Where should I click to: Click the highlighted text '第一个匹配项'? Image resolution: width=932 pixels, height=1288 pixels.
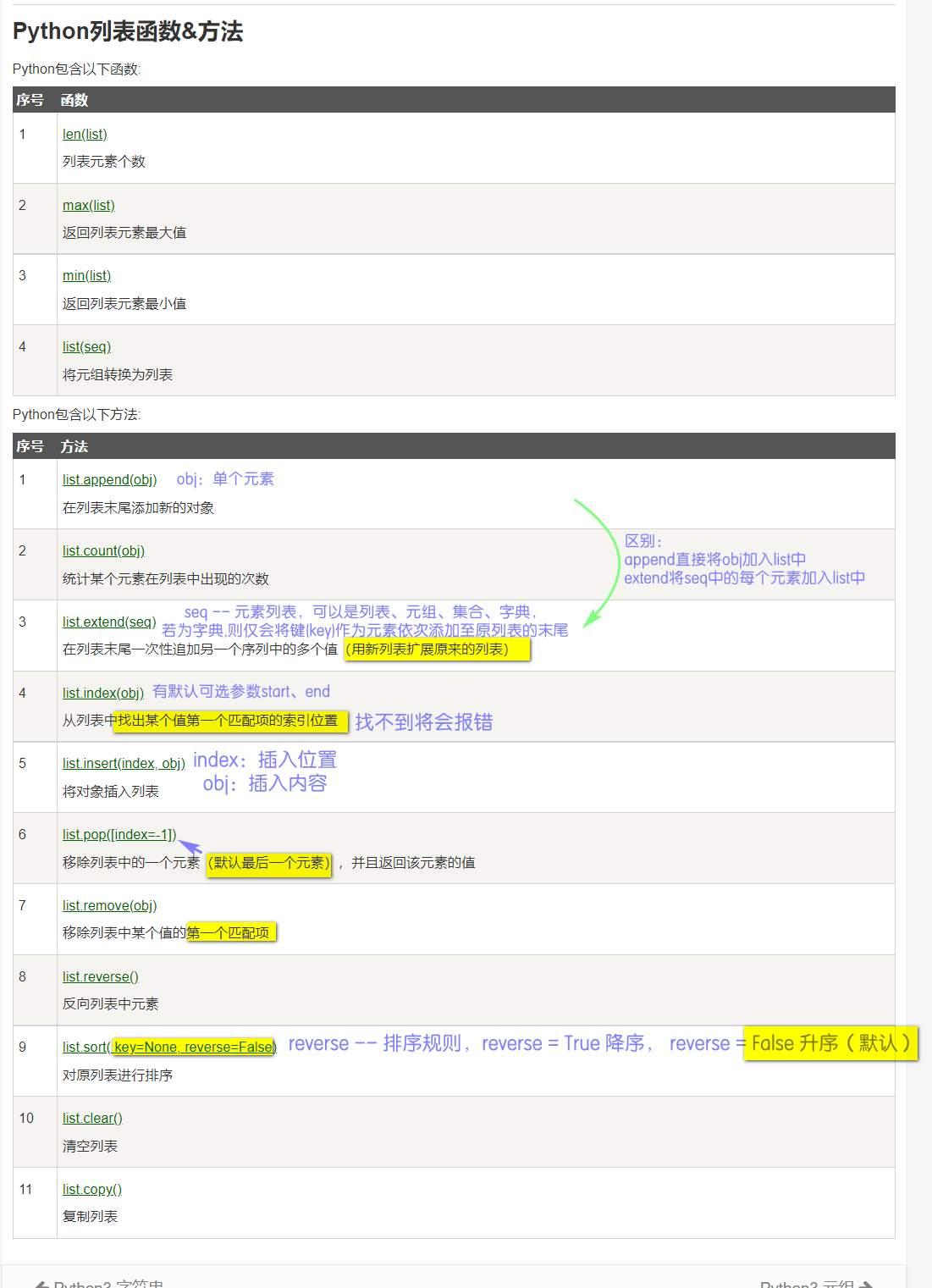[229, 932]
